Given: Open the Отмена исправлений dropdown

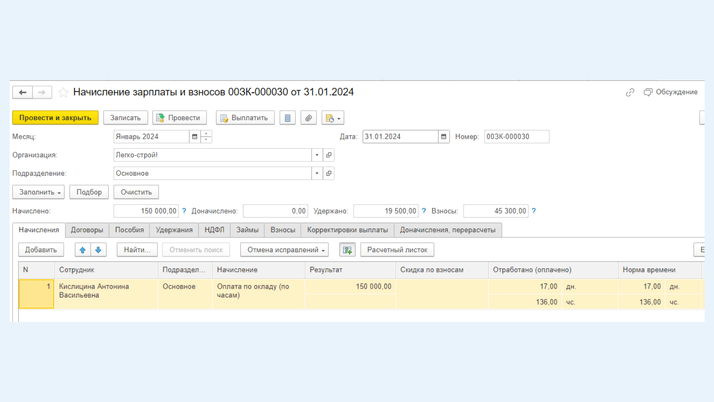Looking at the screenshot, I should 284,250.
